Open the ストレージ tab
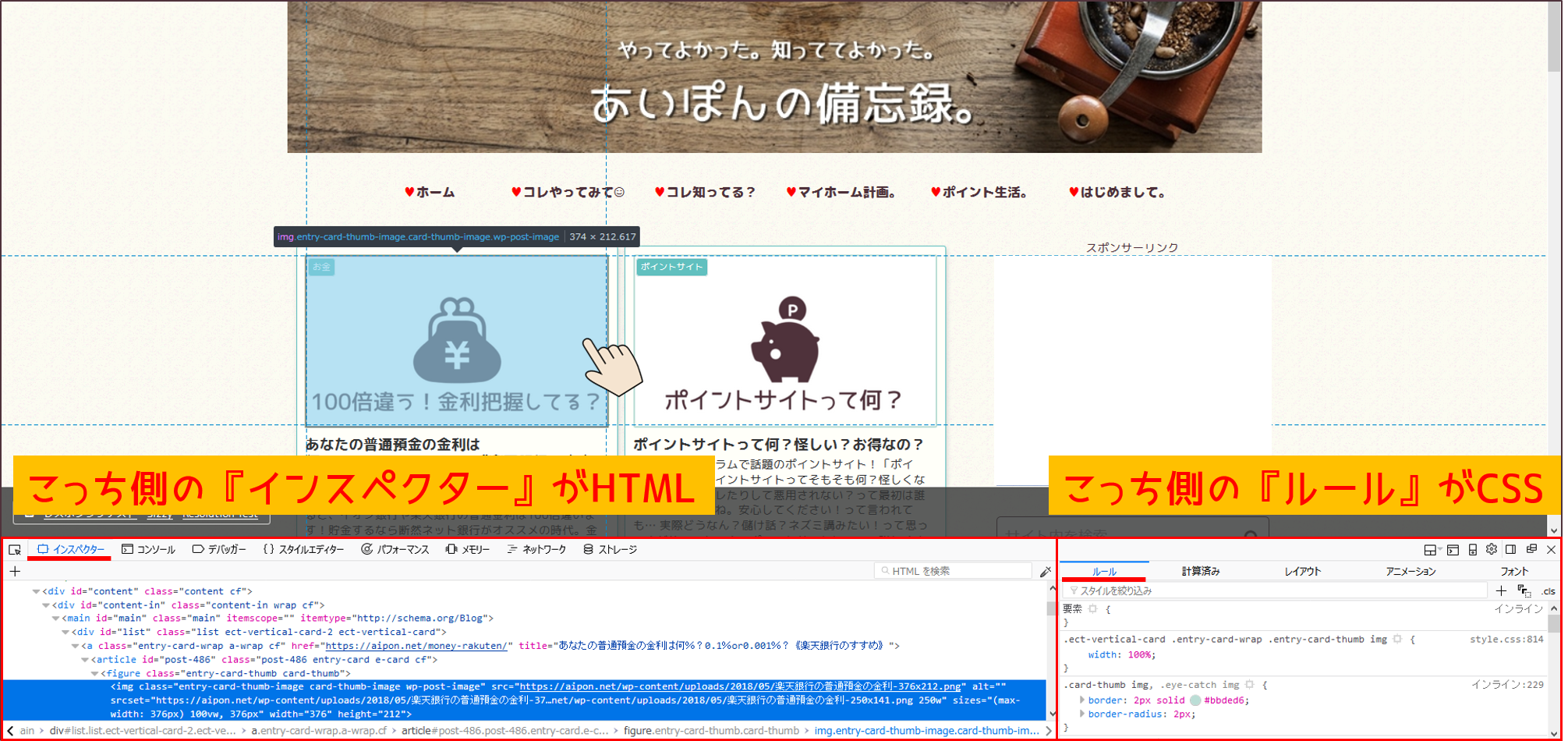This screenshot has height=741, width=1568. (x=610, y=550)
